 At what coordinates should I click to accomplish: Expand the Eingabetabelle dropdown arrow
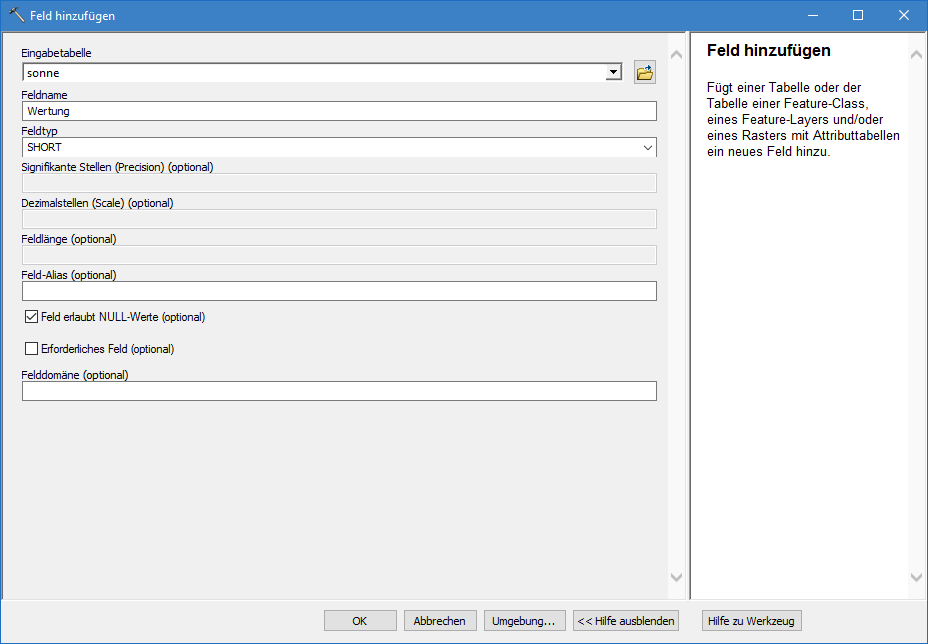pos(612,73)
